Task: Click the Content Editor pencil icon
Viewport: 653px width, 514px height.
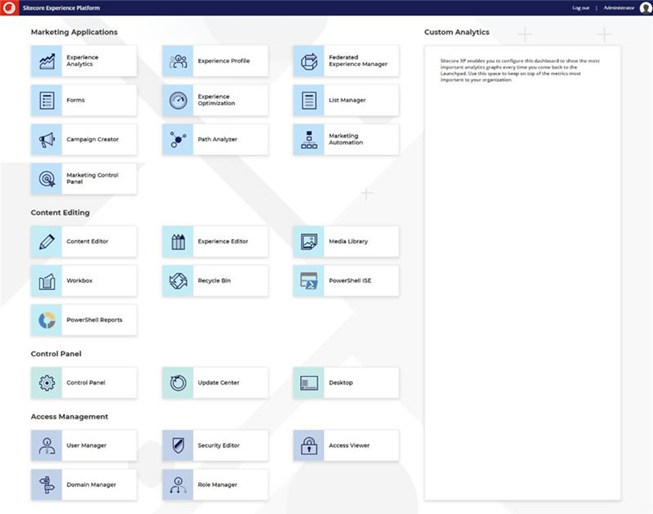Action: pos(47,242)
